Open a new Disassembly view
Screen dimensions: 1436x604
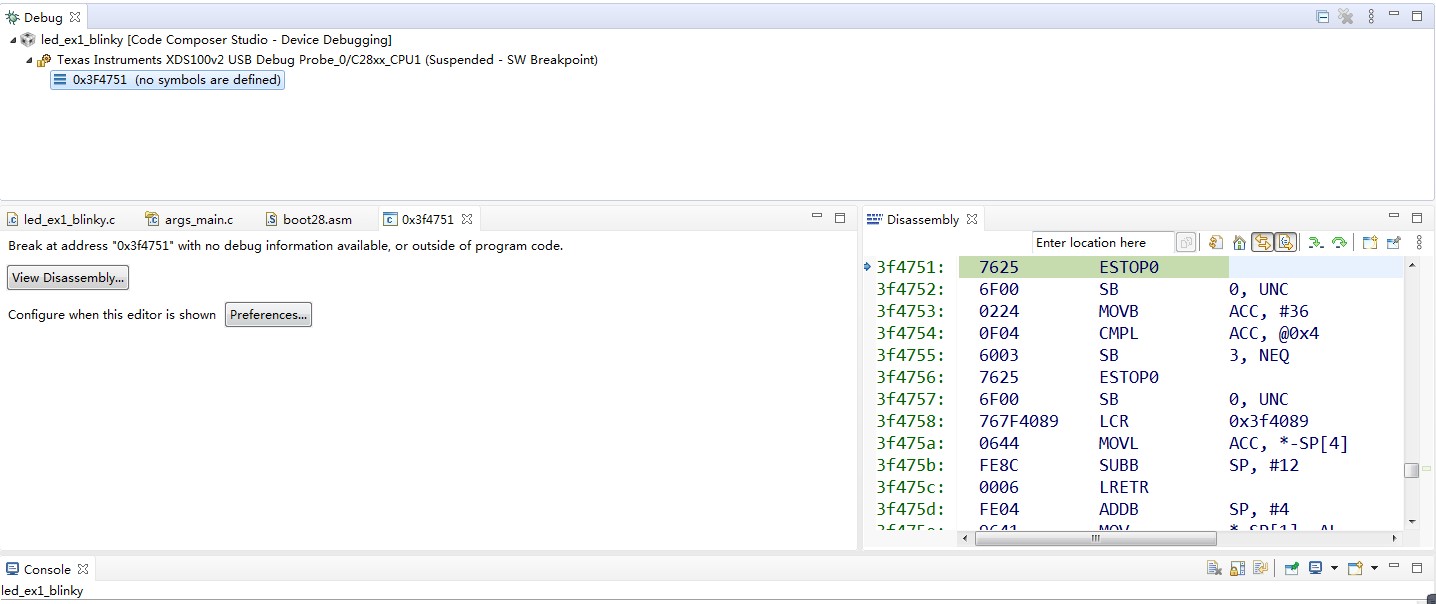[x=1370, y=242]
